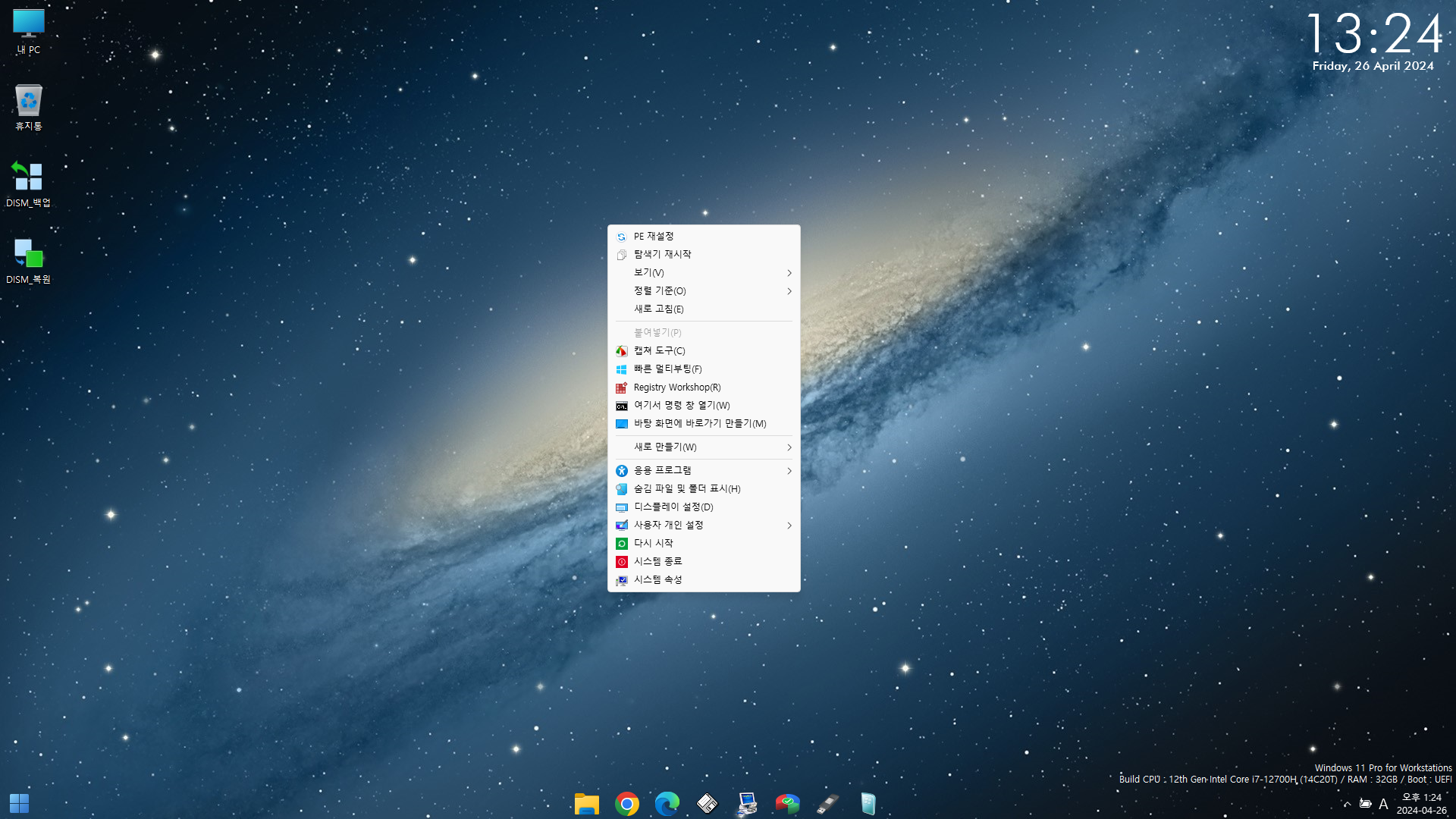Viewport: 1456px width, 819px height.
Task: Launch Microsoft Edge from the taskbar
Action: (667, 803)
